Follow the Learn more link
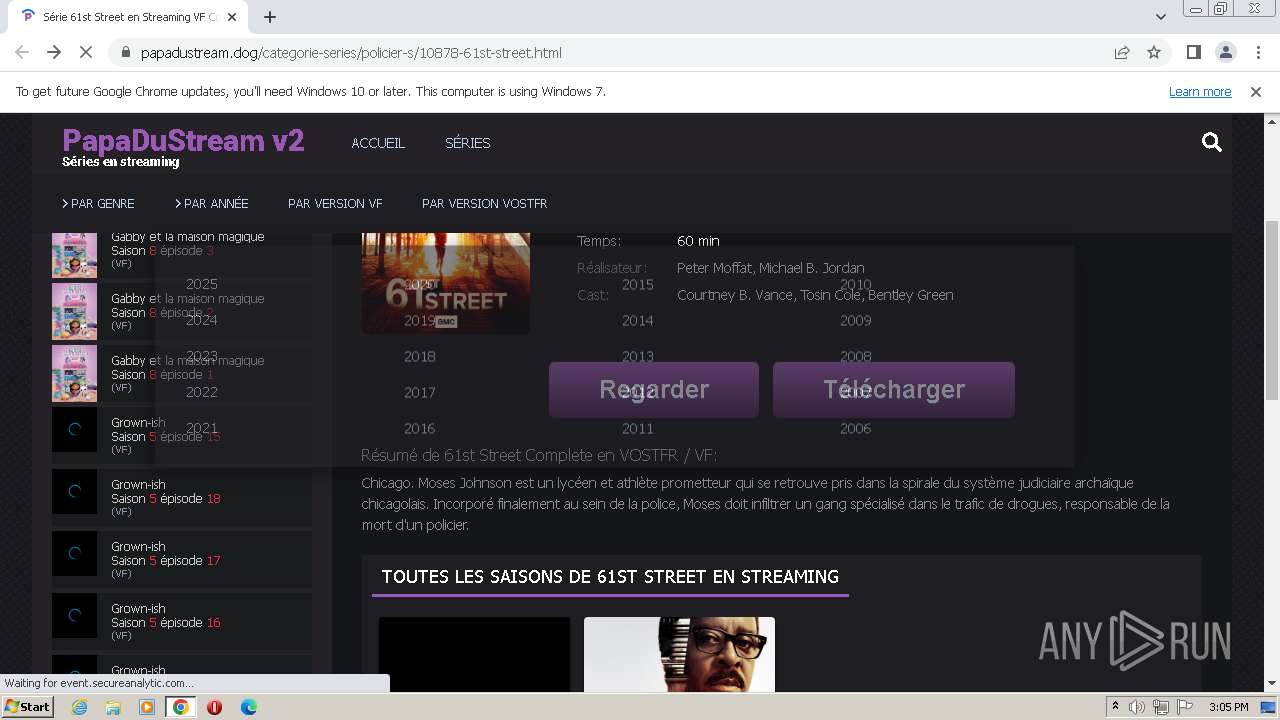The width and height of the screenshot is (1280, 720). pos(1200,91)
